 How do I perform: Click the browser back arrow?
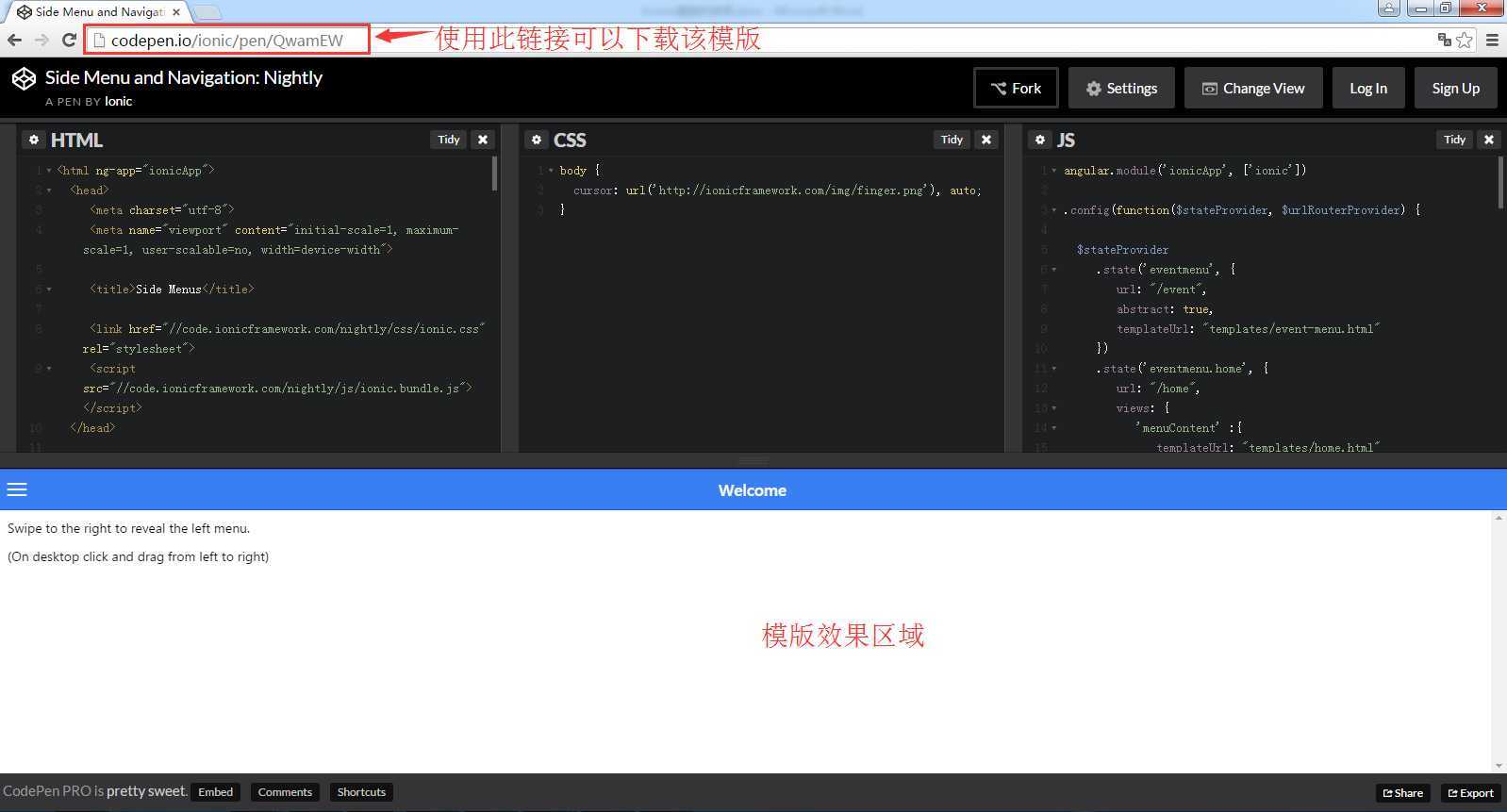coord(14,40)
